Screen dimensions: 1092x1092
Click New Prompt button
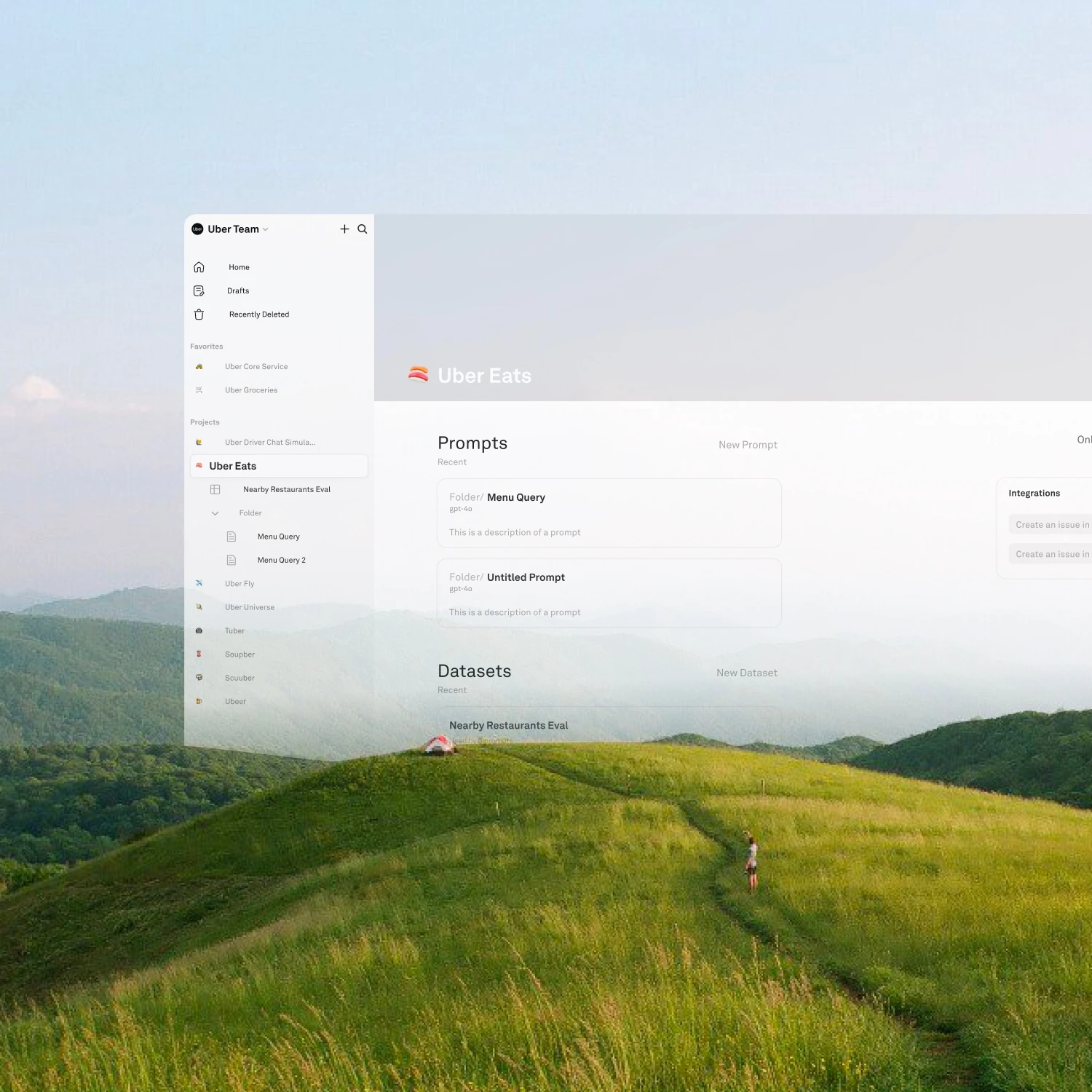748,445
